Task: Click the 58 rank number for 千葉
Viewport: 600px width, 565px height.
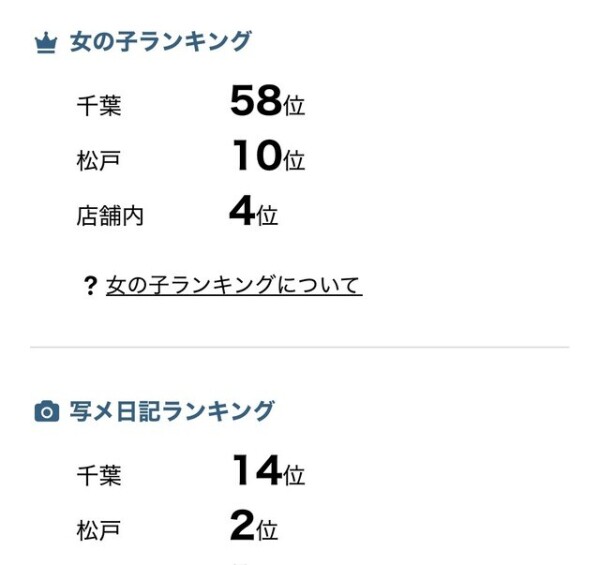Action: tap(256, 101)
